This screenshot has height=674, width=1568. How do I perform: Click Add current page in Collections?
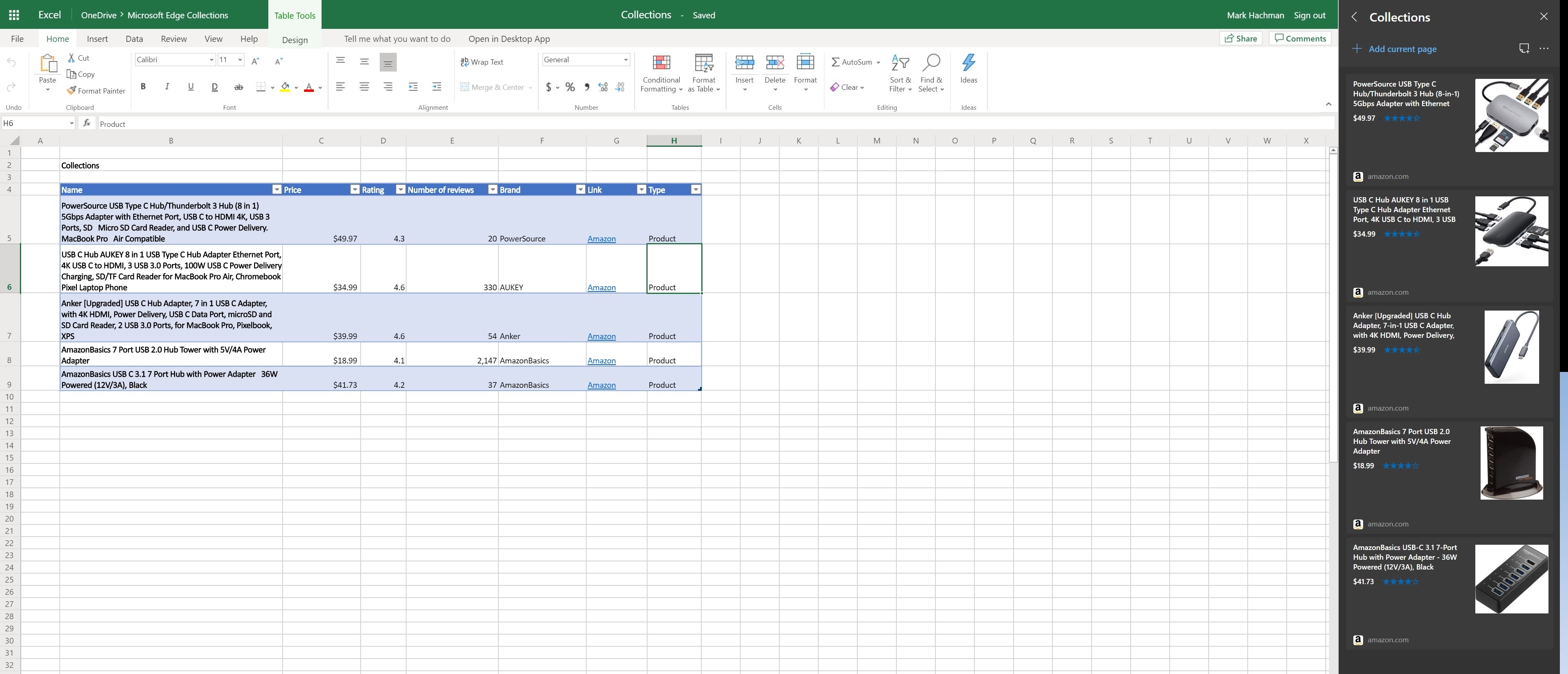point(1402,49)
